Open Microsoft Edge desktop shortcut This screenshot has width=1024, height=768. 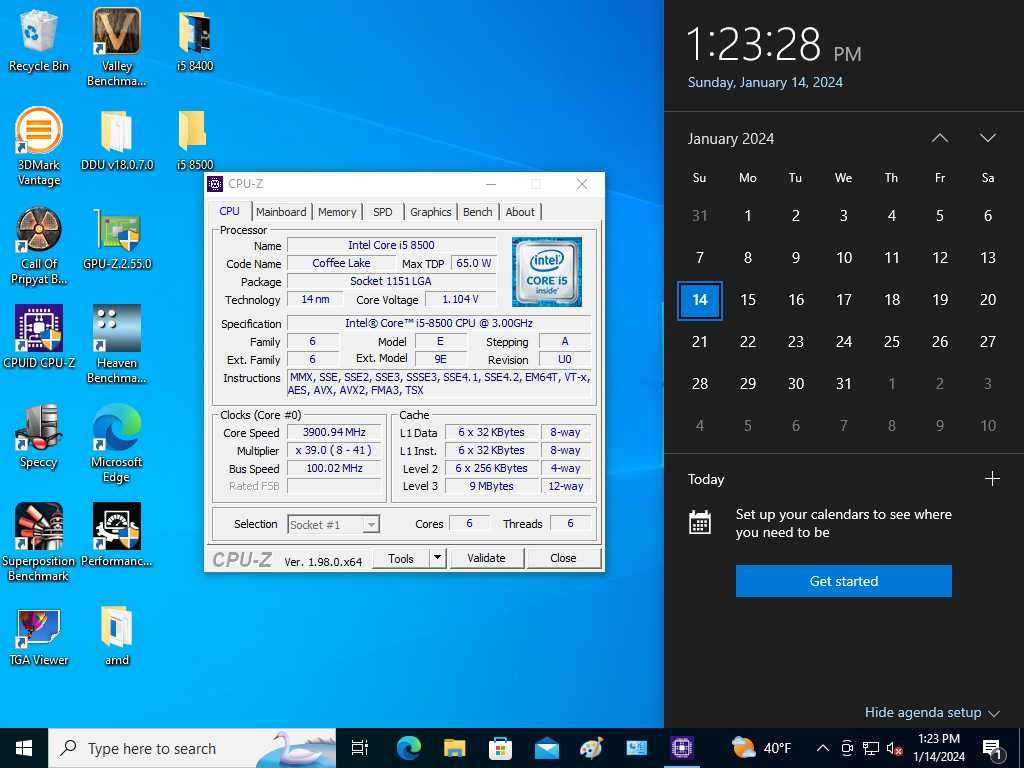[116, 444]
